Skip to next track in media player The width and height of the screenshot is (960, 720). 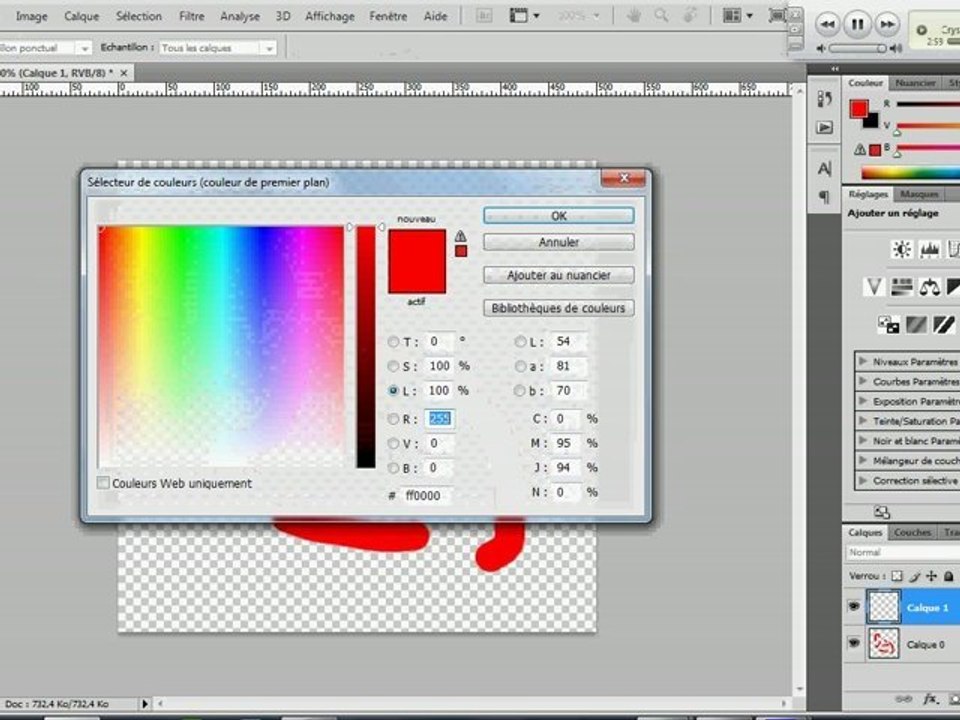tap(887, 24)
